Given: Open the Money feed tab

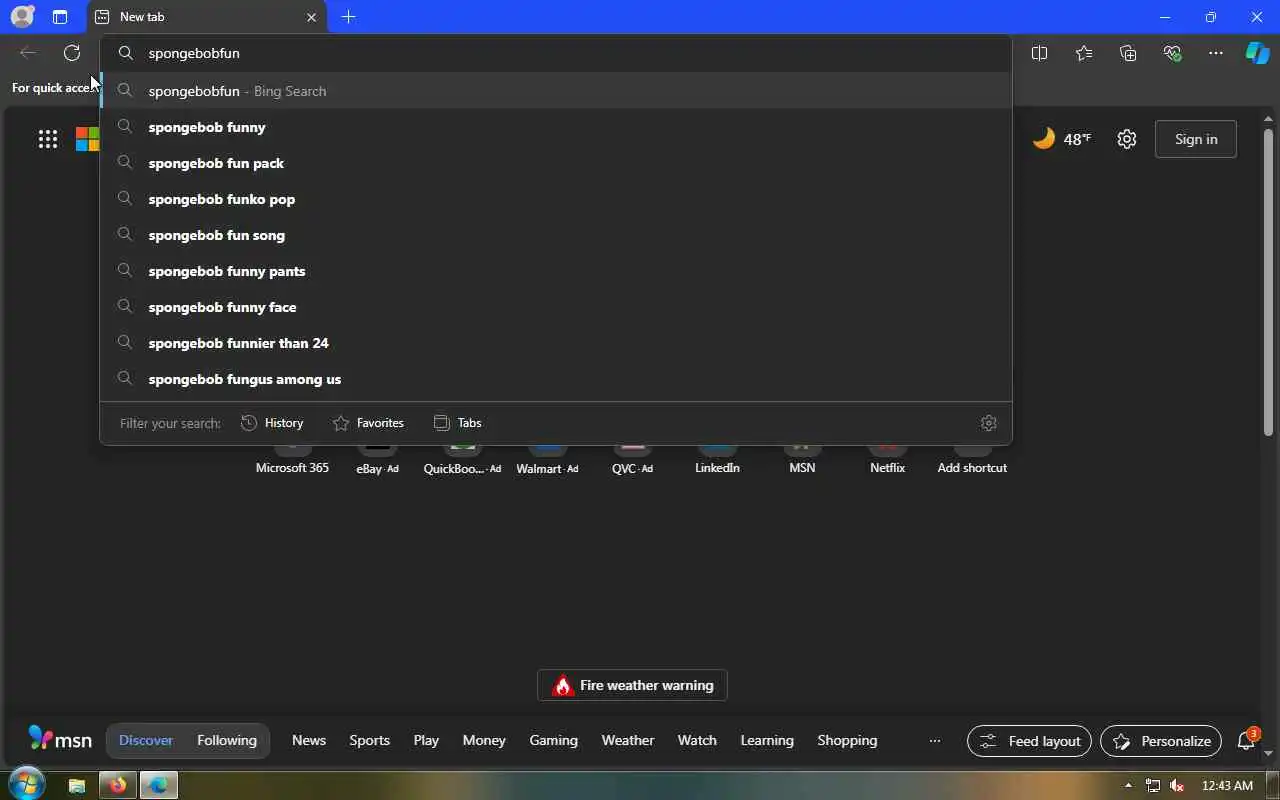Looking at the screenshot, I should point(484,740).
